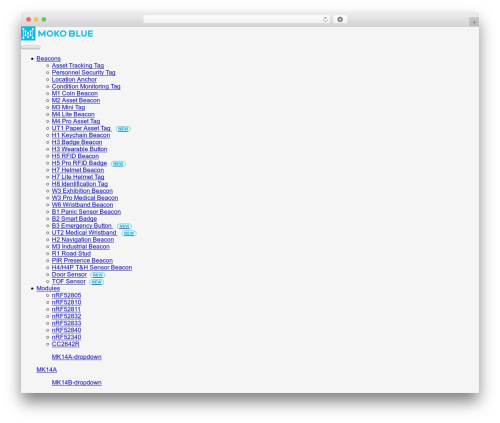This screenshot has height=423, width=500.
Task: Open W3 Exhibition Beacon link
Action: (x=82, y=191)
